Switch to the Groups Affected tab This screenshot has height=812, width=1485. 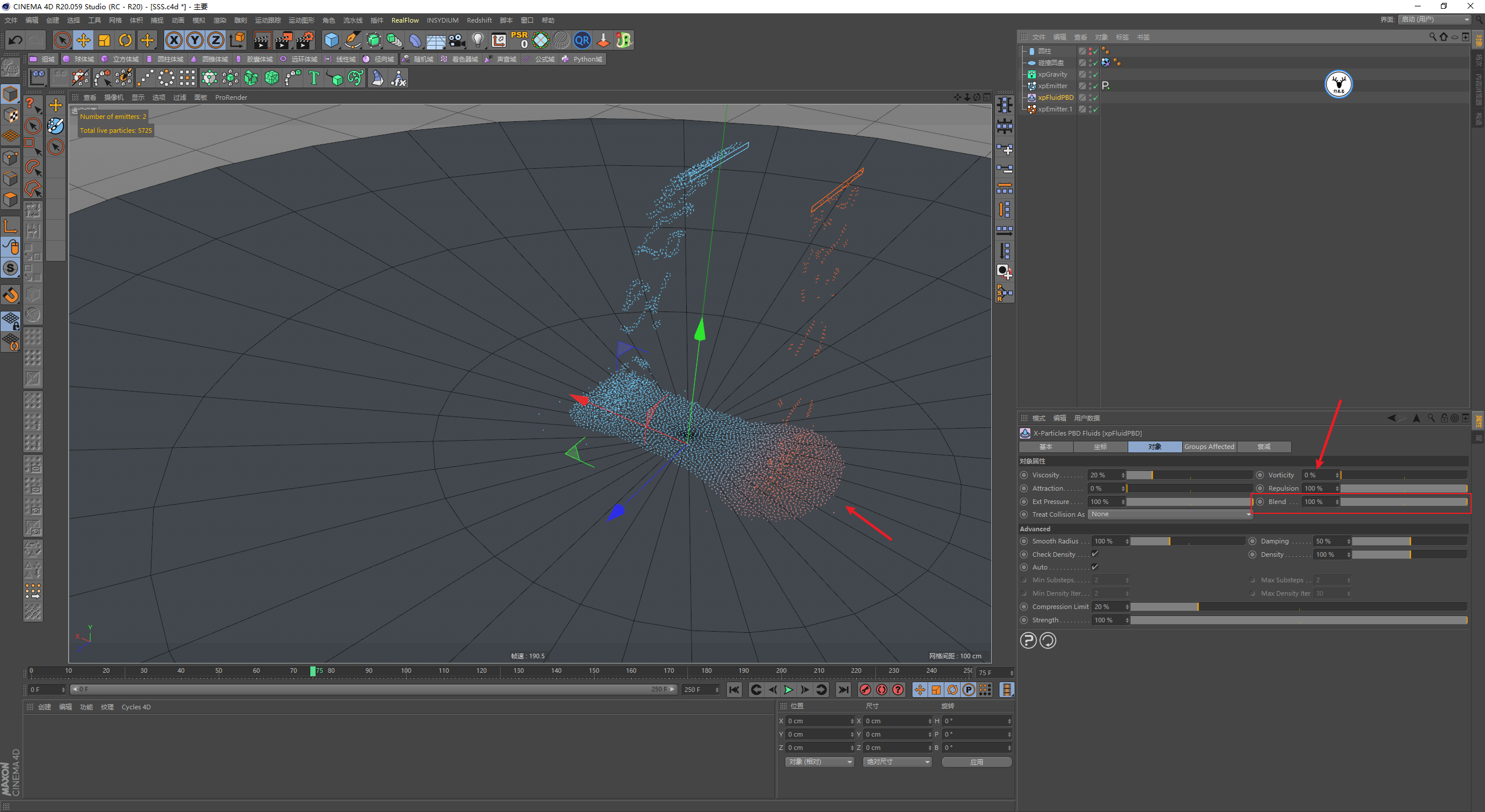1209,447
